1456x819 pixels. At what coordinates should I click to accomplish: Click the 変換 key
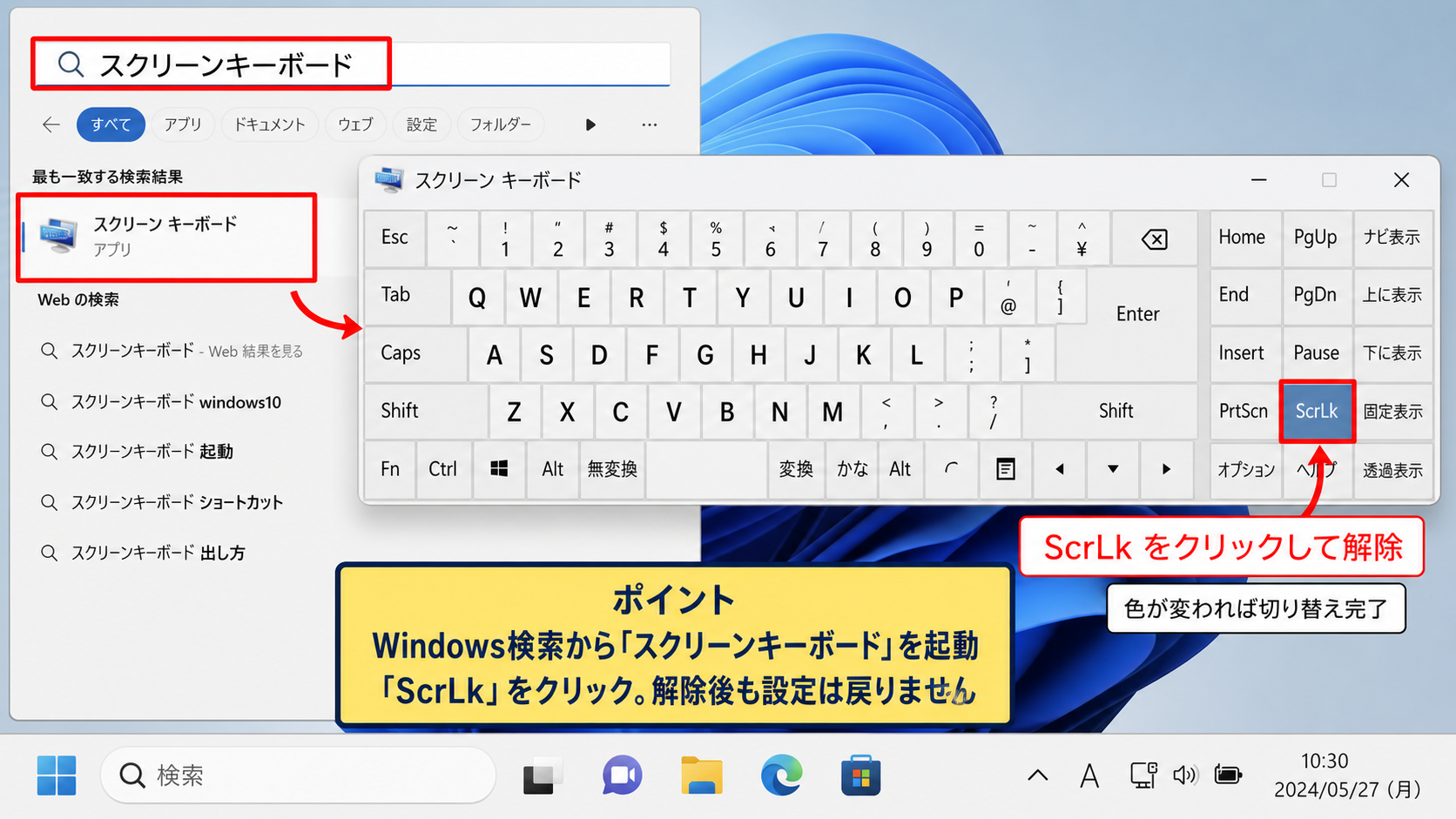[x=796, y=469]
